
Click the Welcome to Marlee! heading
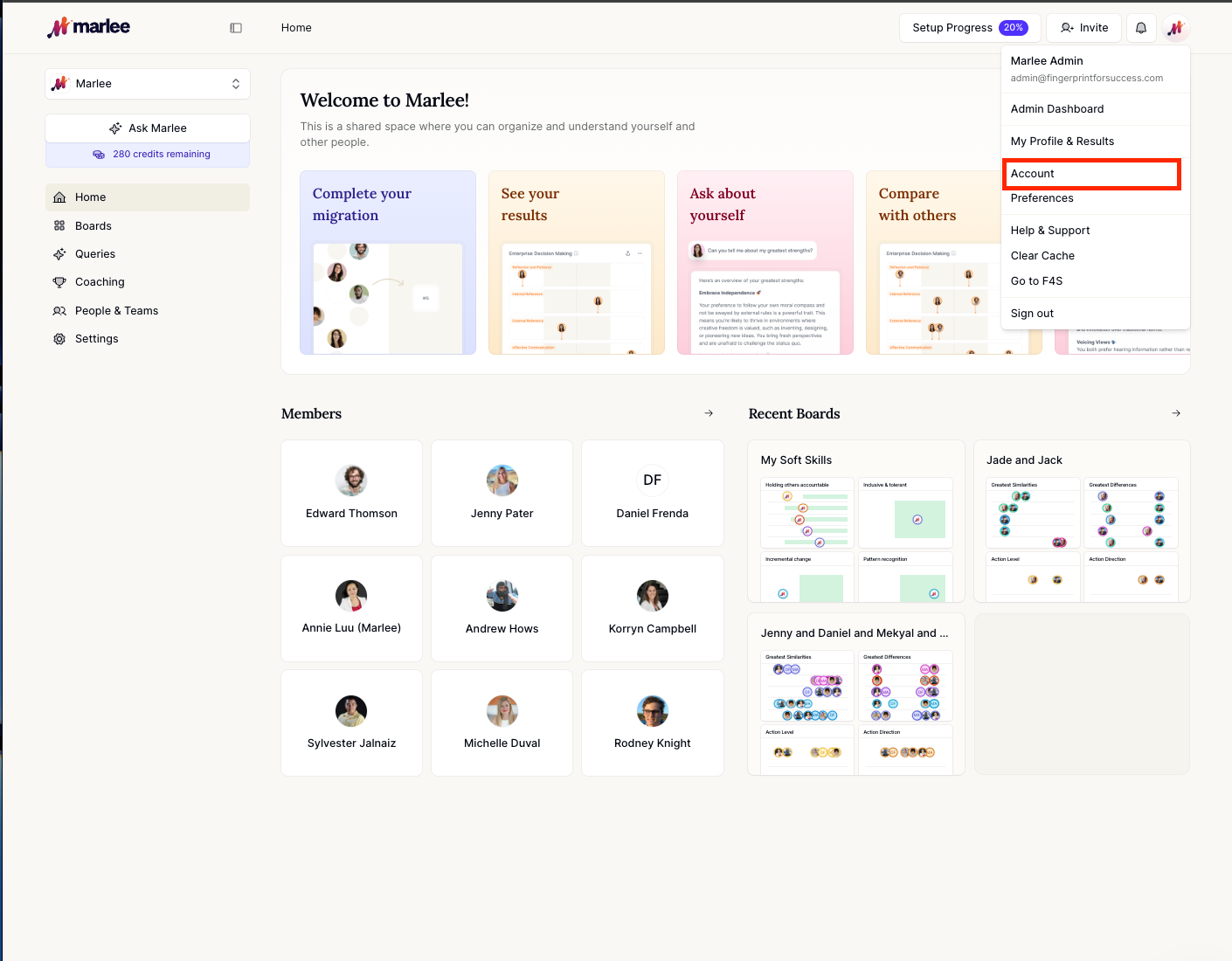pyautogui.click(x=384, y=100)
